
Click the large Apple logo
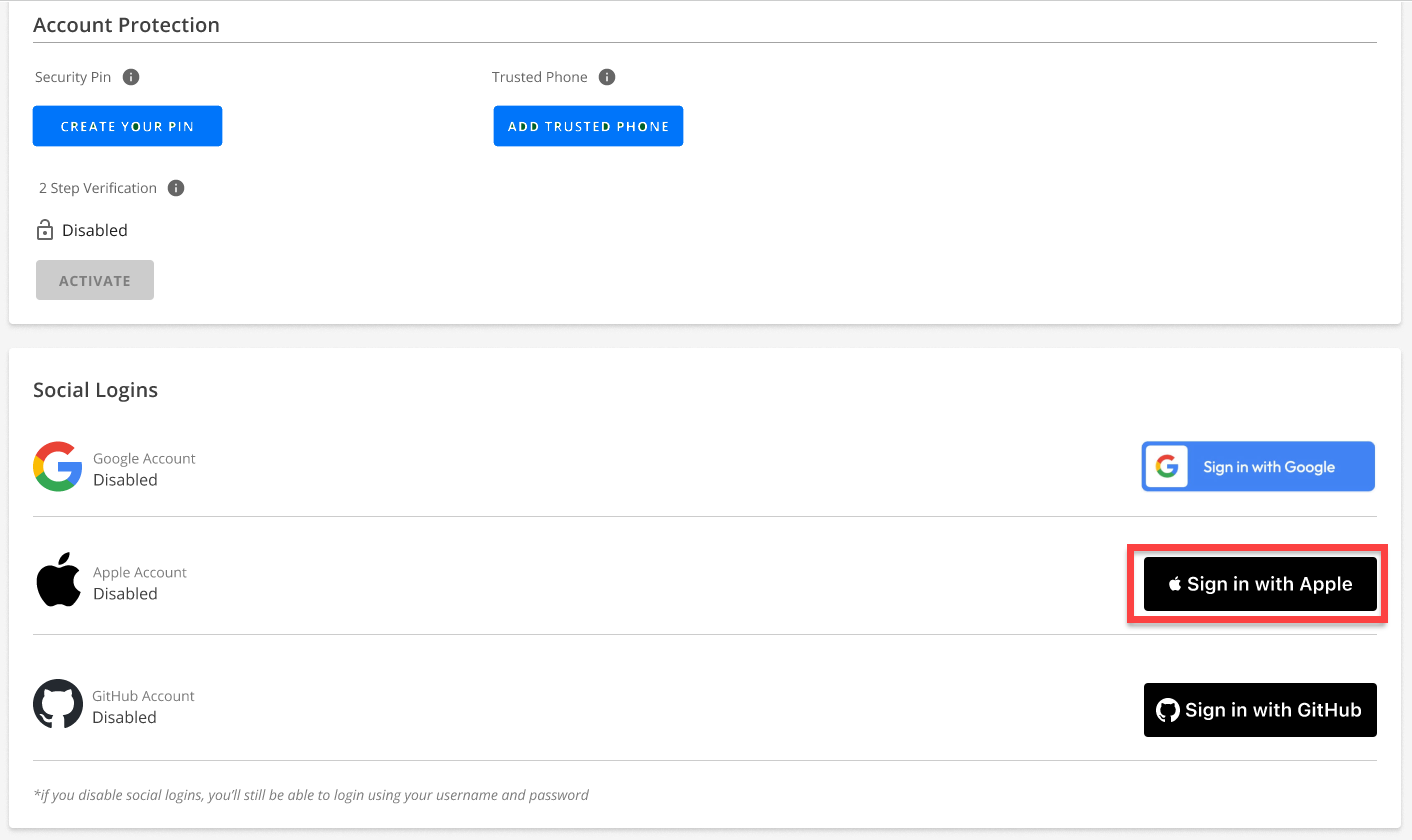pos(58,580)
